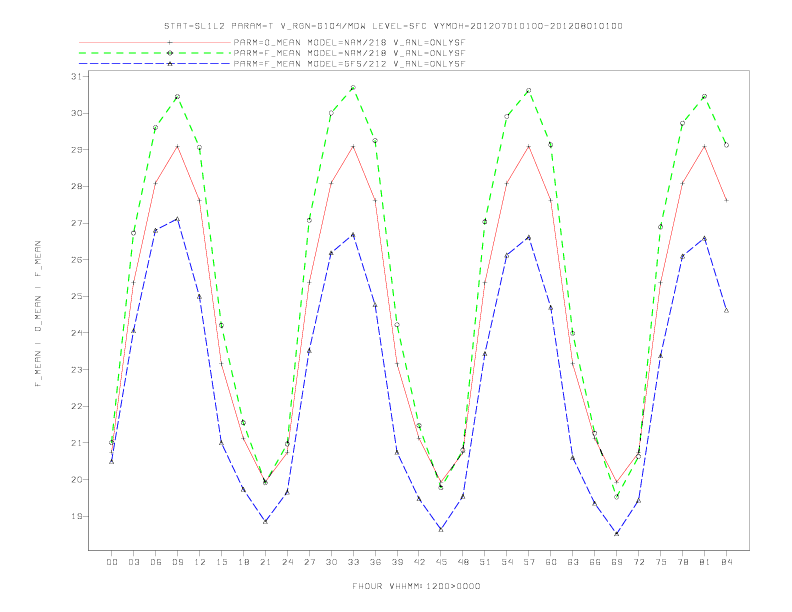Click y-axis tick label 20
The width and height of the screenshot is (792, 612).
tap(76, 480)
